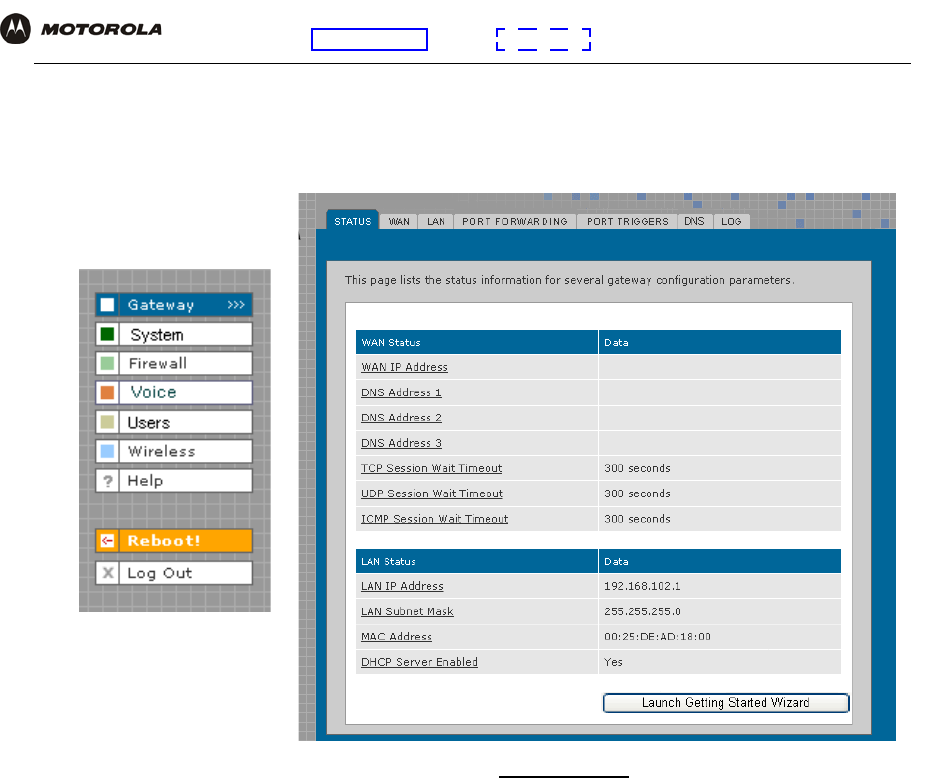This screenshot has height=778, width=940.
Task: Click the DNS Address 3 link
Action: [401, 443]
